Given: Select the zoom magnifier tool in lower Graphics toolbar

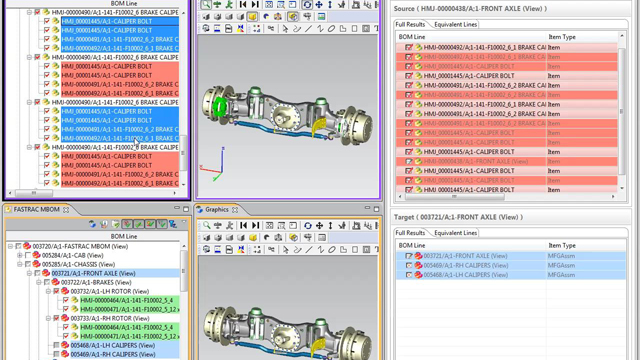Looking at the screenshot, I should 207,225.
